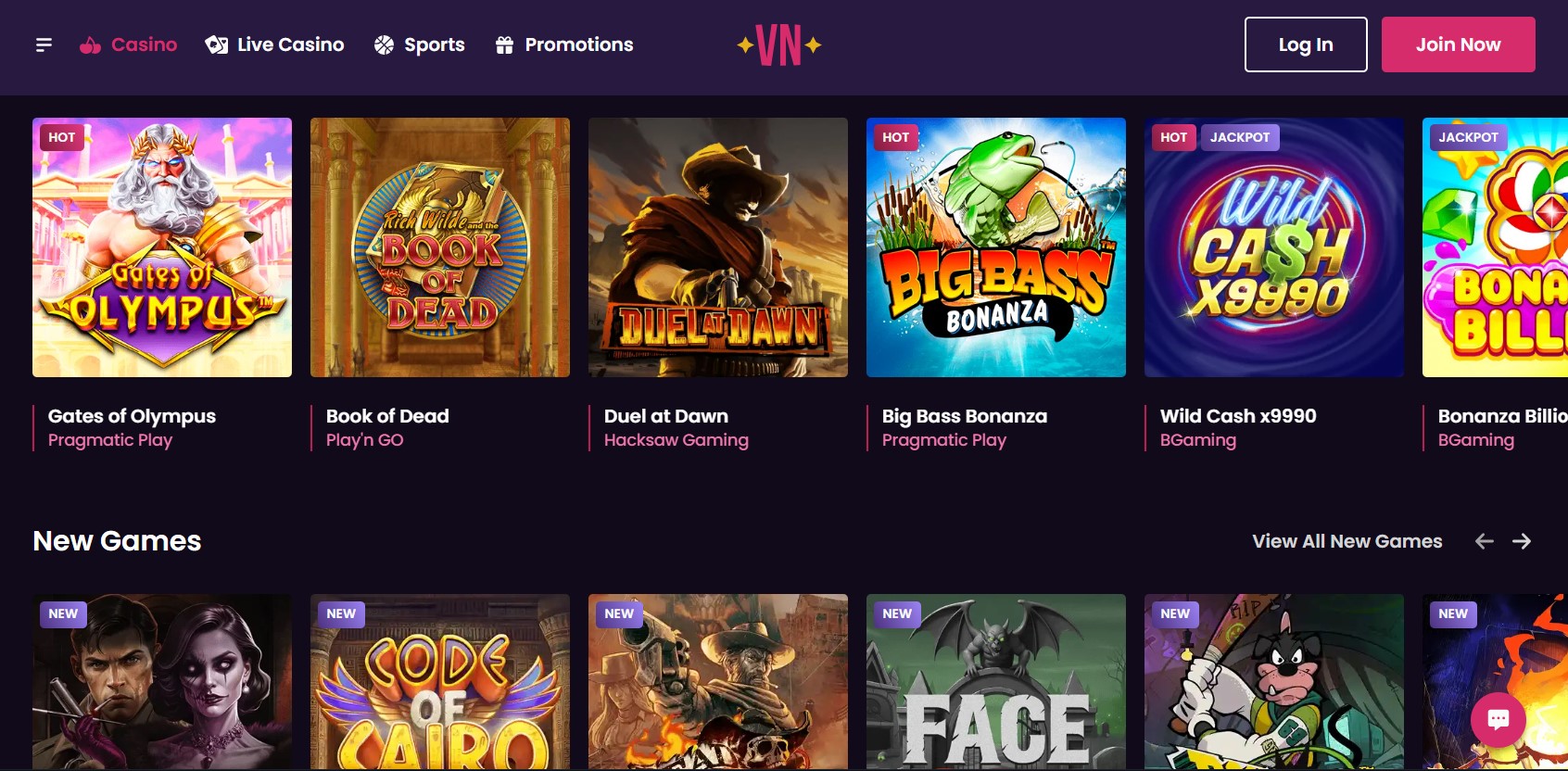
Task: Click the Sports ball icon
Action: click(x=384, y=44)
